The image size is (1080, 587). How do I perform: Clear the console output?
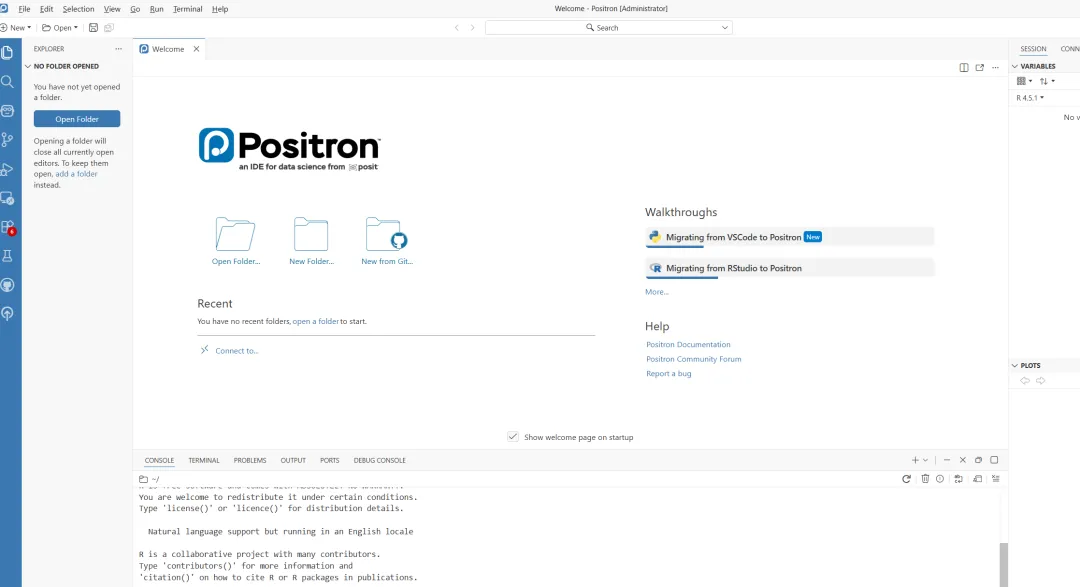[996, 479]
